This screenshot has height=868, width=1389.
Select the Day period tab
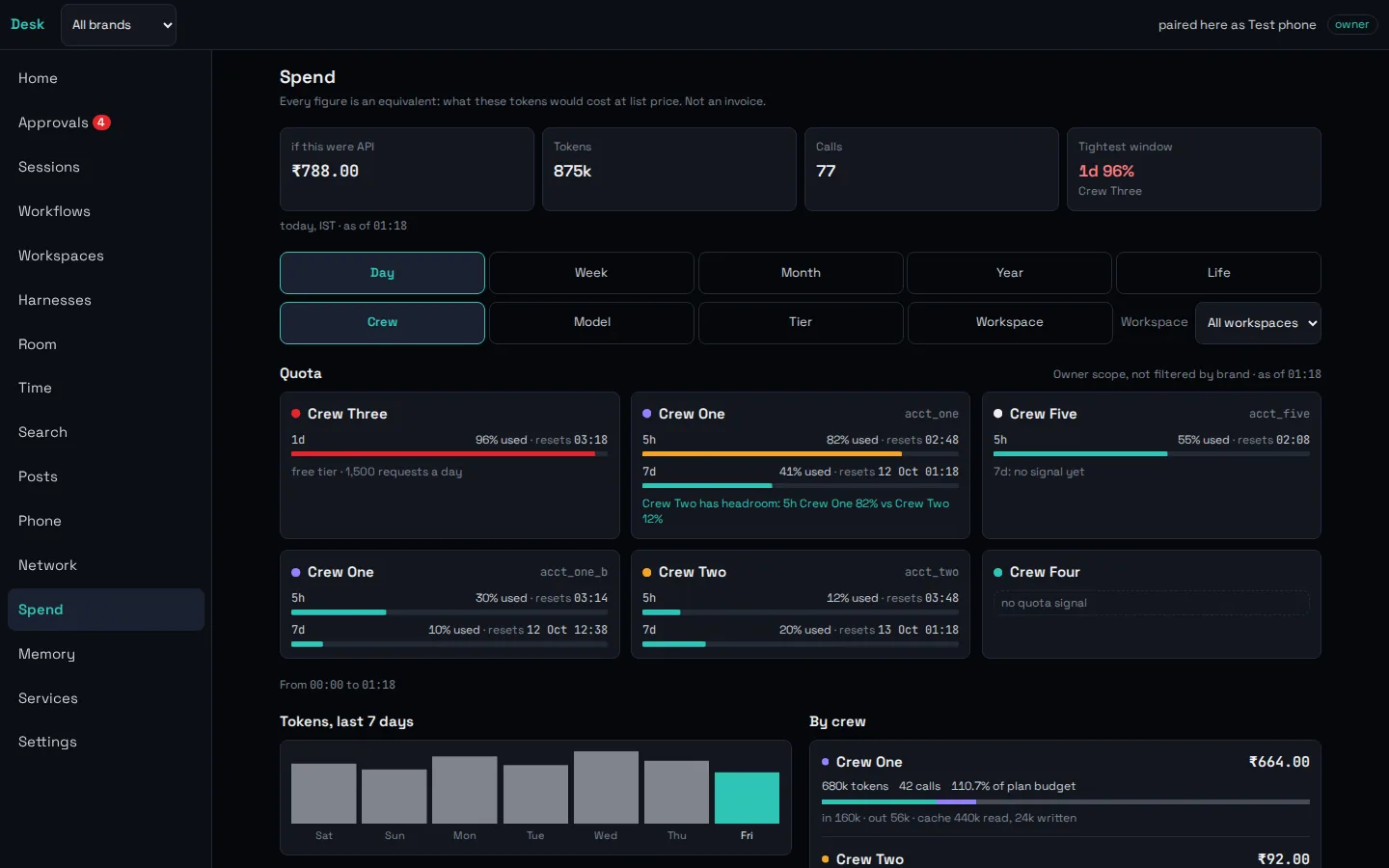[382, 273]
